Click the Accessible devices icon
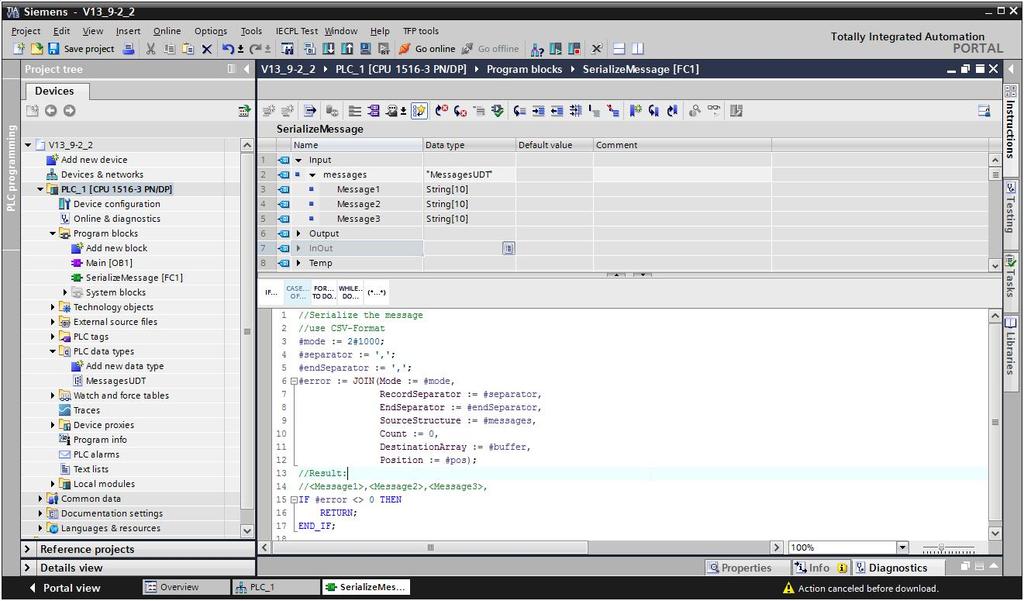Image resolution: width=1024 pixels, height=601 pixels. point(537,49)
